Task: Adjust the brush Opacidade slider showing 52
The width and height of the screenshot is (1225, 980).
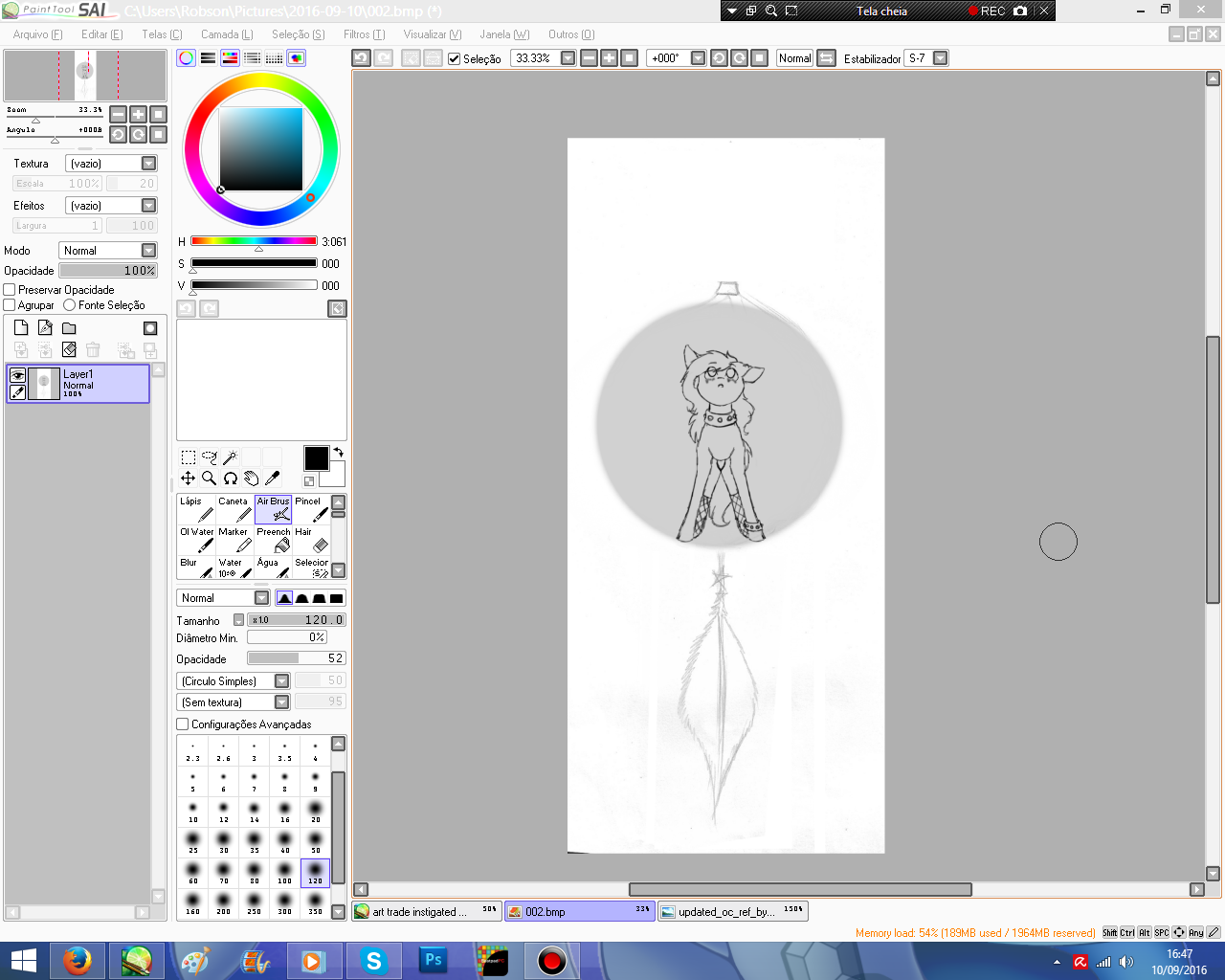Action: [296, 658]
